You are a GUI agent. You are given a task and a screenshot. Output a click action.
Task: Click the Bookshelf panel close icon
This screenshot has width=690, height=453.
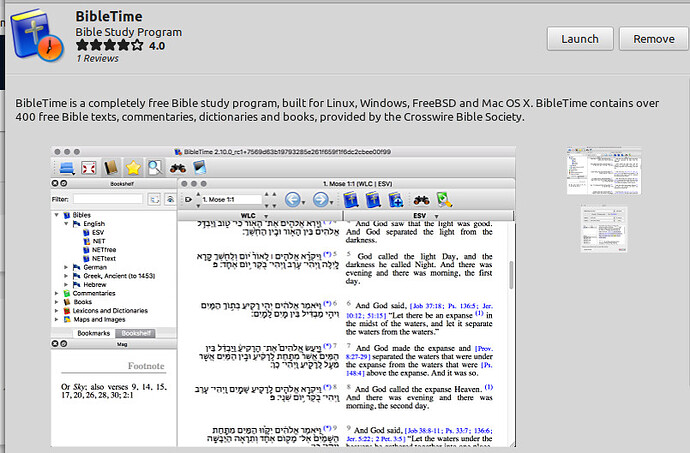(x=55, y=183)
